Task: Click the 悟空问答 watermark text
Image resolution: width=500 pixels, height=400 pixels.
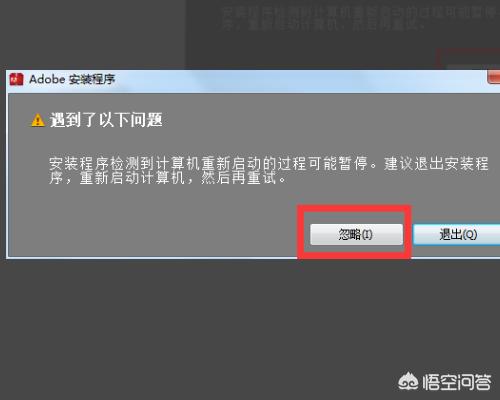Action: click(x=457, y=382)
